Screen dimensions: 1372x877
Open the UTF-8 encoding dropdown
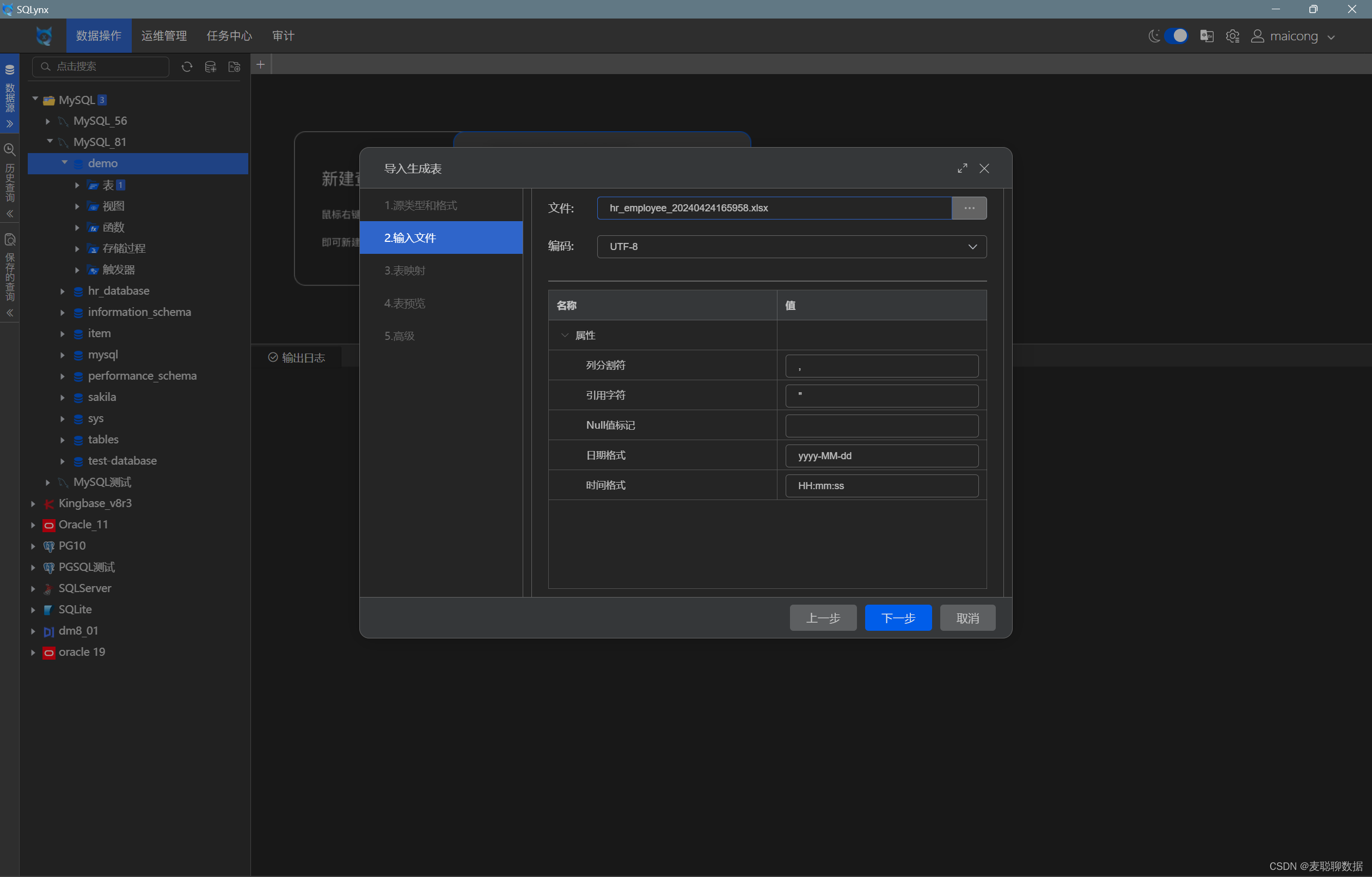point(792,246)
